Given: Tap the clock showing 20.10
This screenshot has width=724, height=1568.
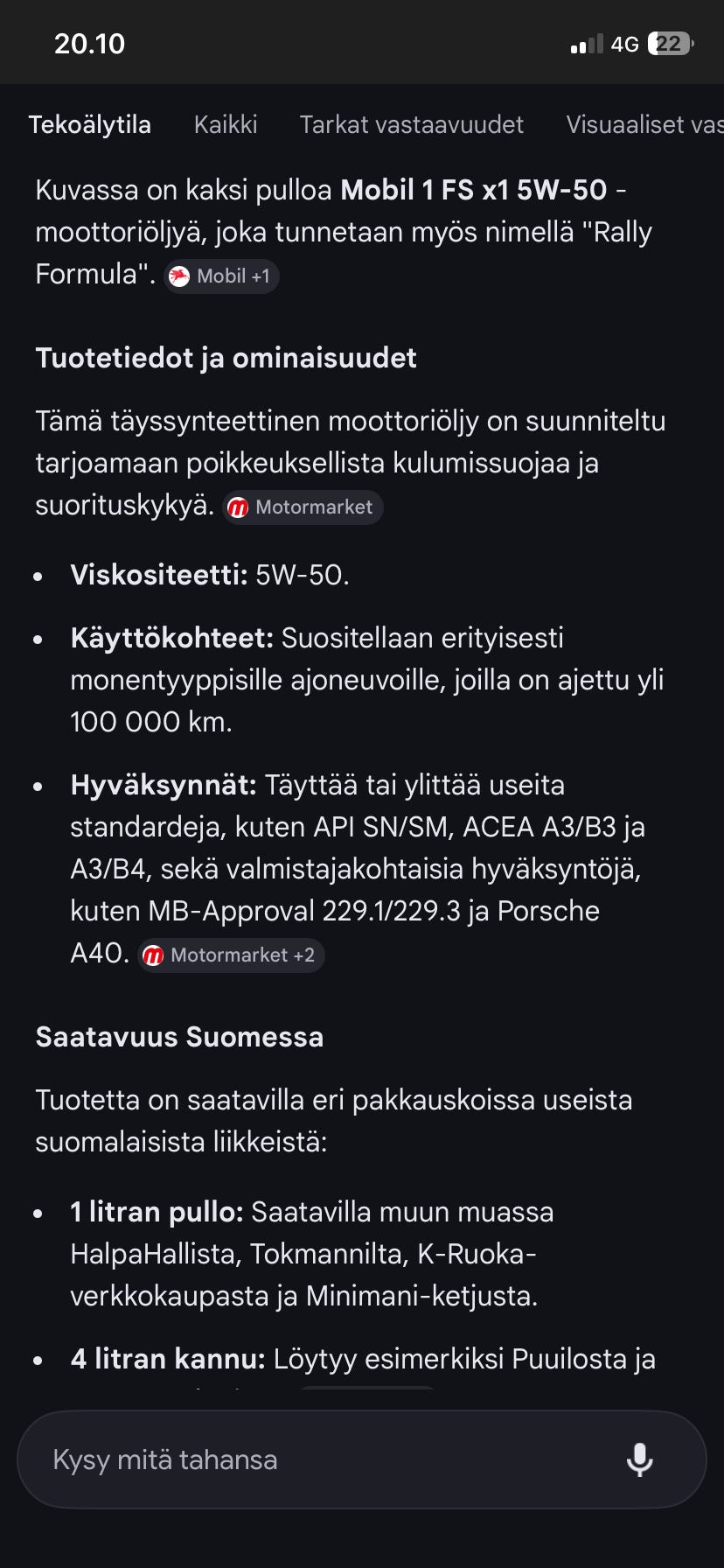Looking at the screenshot, I should click(88, 43).
